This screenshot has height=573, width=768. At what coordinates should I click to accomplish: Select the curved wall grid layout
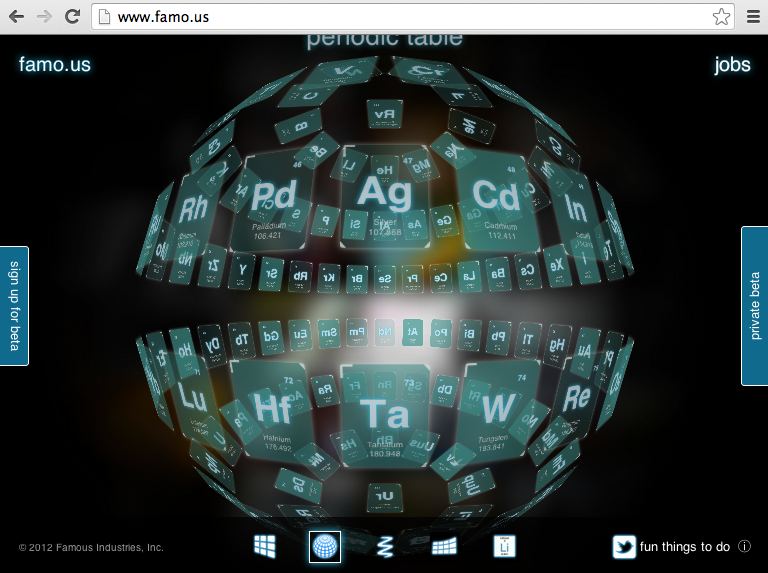[445, 546]
